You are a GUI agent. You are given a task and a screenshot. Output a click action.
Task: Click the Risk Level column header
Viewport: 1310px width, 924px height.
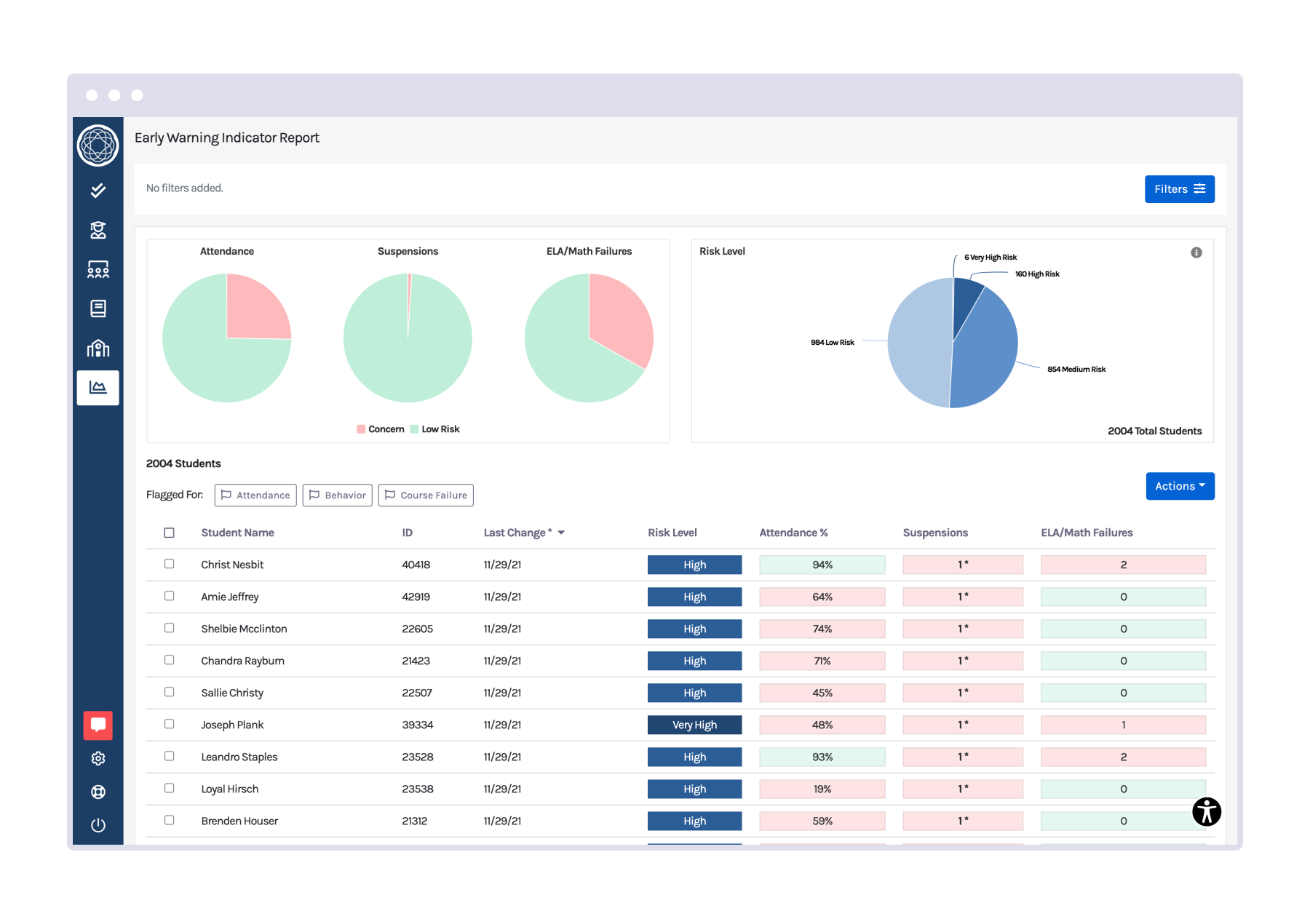[x=672, y=533]
